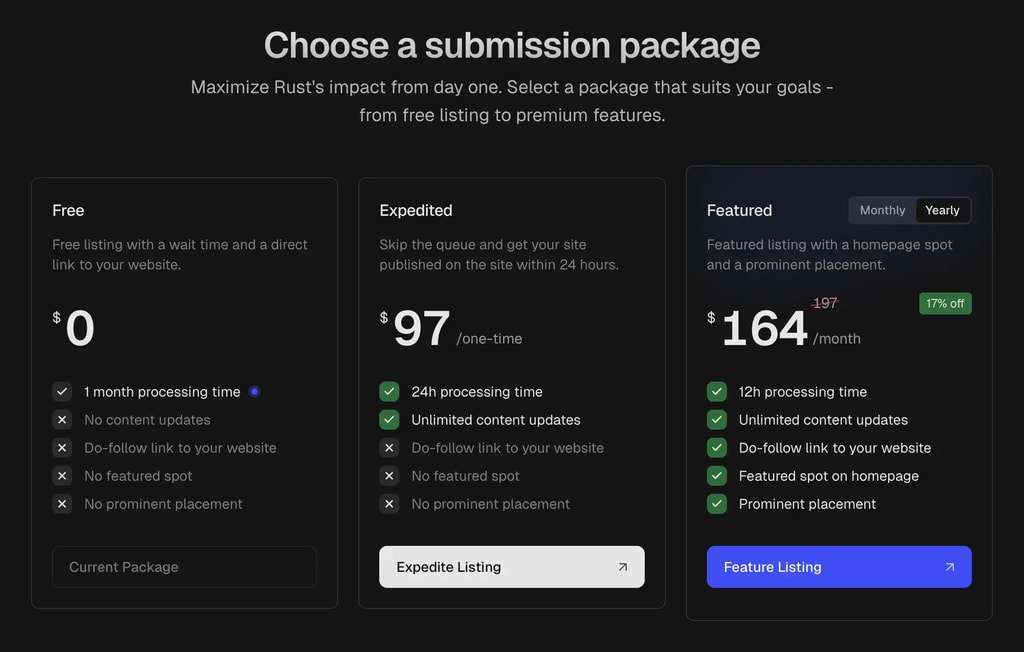
Task: Click the arrow icon on Feature Listing
Action: coord(949,567)
